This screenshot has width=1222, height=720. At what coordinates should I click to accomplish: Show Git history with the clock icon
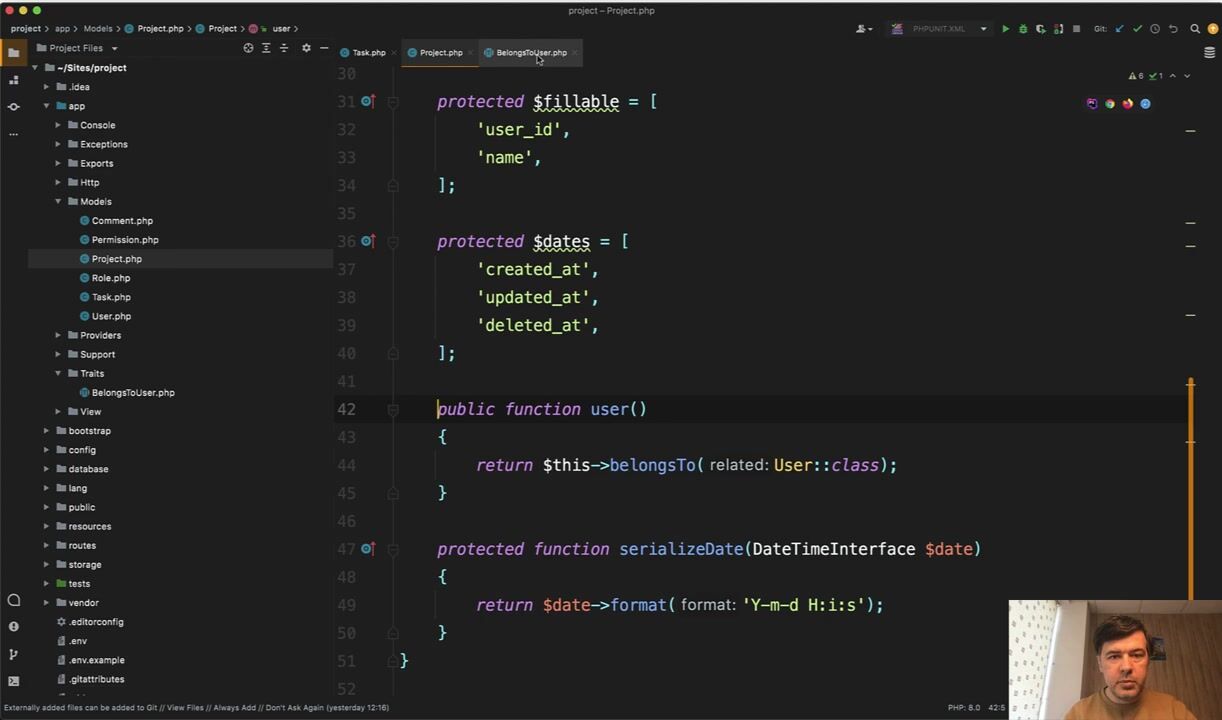pyautogui.click(x=1155, y=29)
